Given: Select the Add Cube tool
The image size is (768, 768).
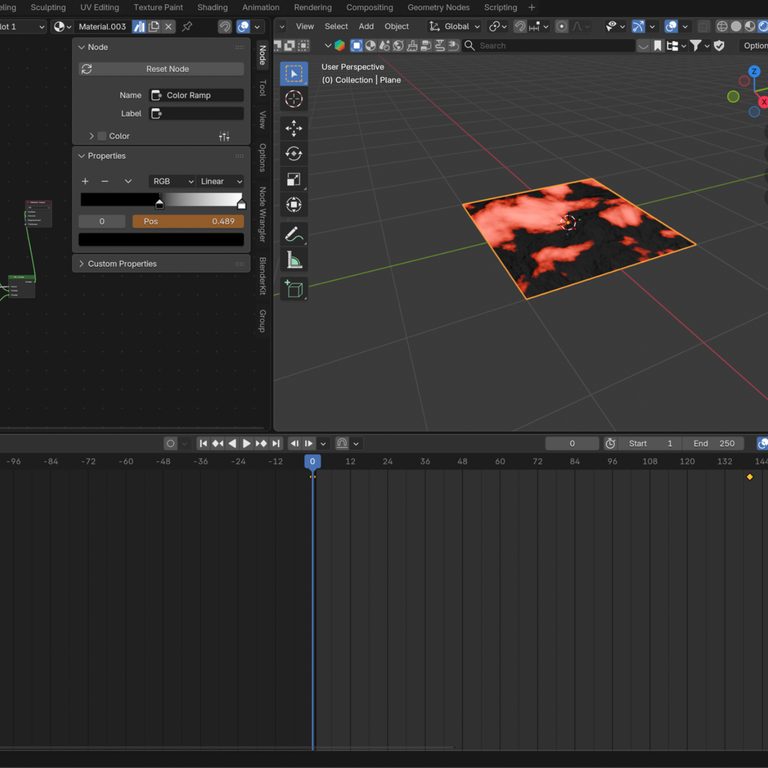Looking at the screenshot, I should coord(293,289).
